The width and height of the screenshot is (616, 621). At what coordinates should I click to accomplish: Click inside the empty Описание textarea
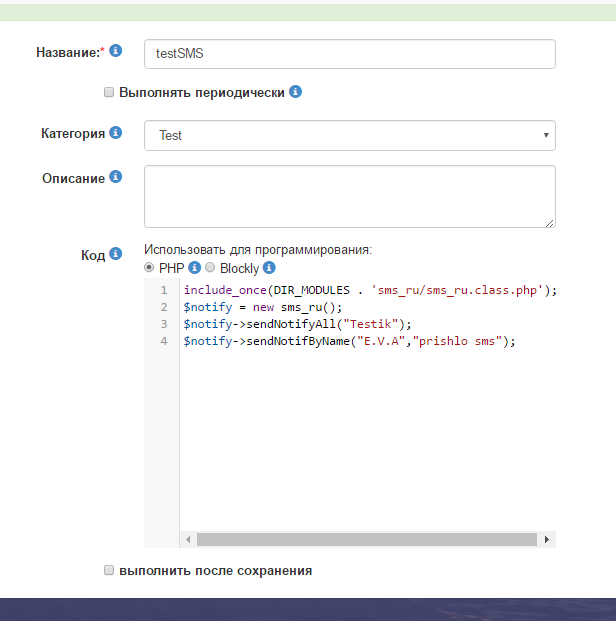(x=349, y=196)
